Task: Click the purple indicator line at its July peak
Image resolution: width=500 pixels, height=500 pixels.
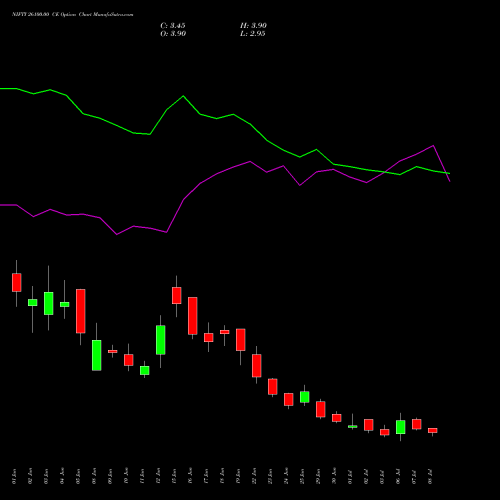Action: pos(433,146)
